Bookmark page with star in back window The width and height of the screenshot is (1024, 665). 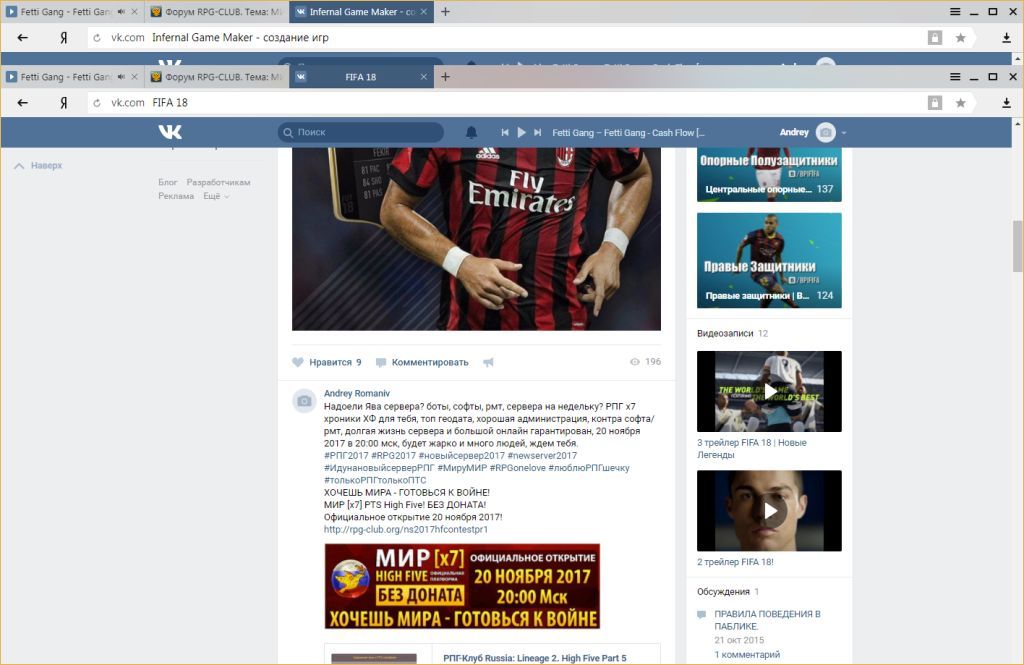960,38
